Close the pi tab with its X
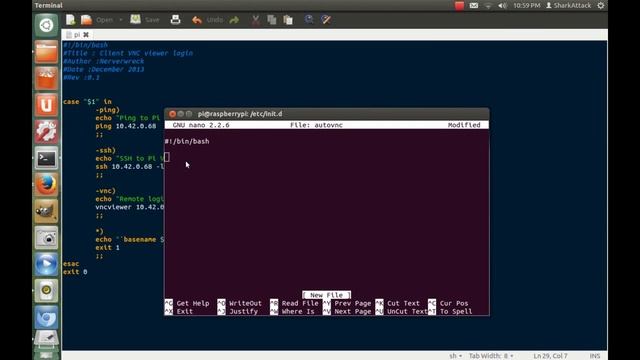This screenshot has width=640, height=360. [x=86, y=35]
